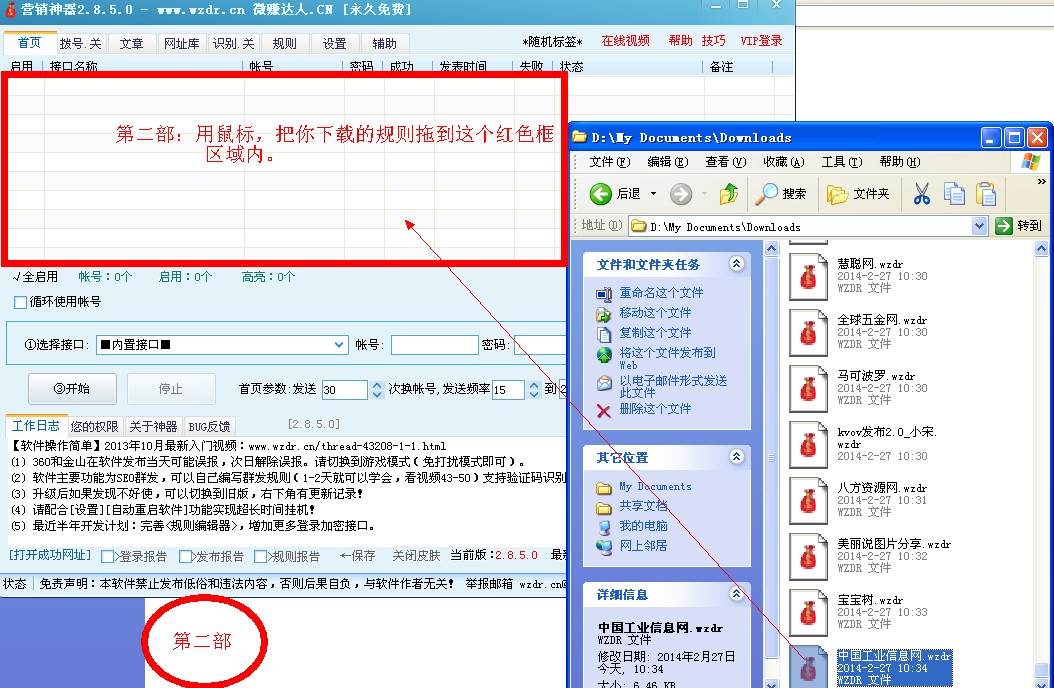Click the Copy icon in Explorer toolbar
Screen dimensions: 1054x688
(954, 195)
